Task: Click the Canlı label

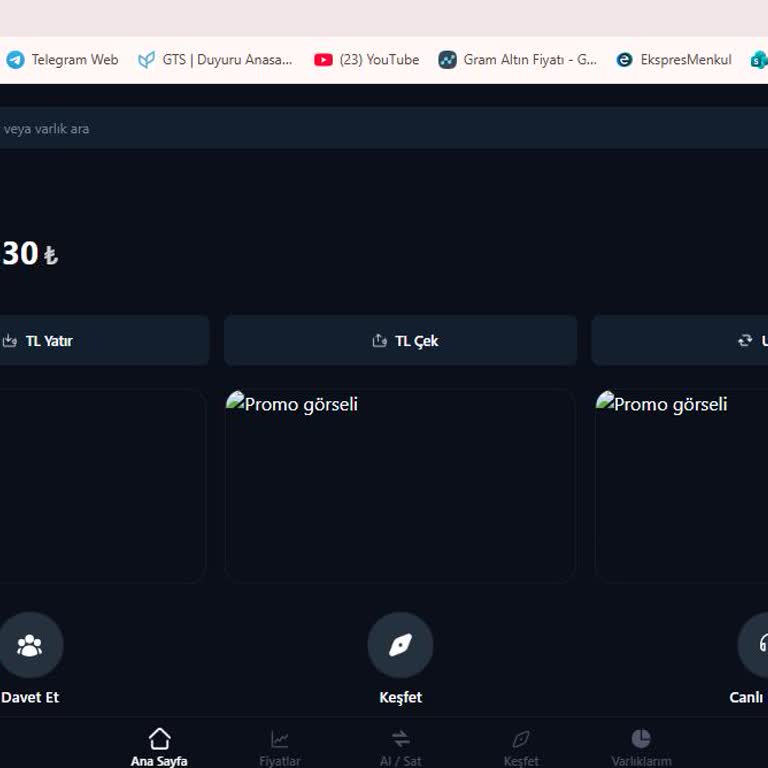Action: tap(747, 697)
